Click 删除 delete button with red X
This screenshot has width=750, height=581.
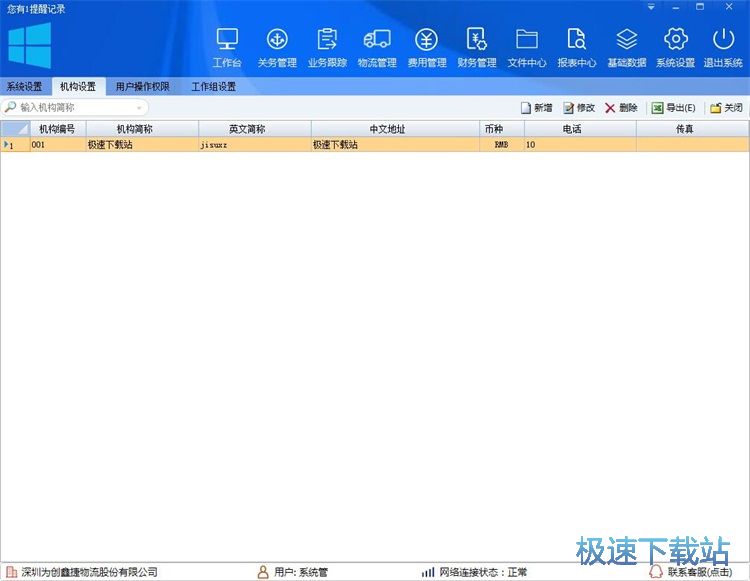(621, 108)
